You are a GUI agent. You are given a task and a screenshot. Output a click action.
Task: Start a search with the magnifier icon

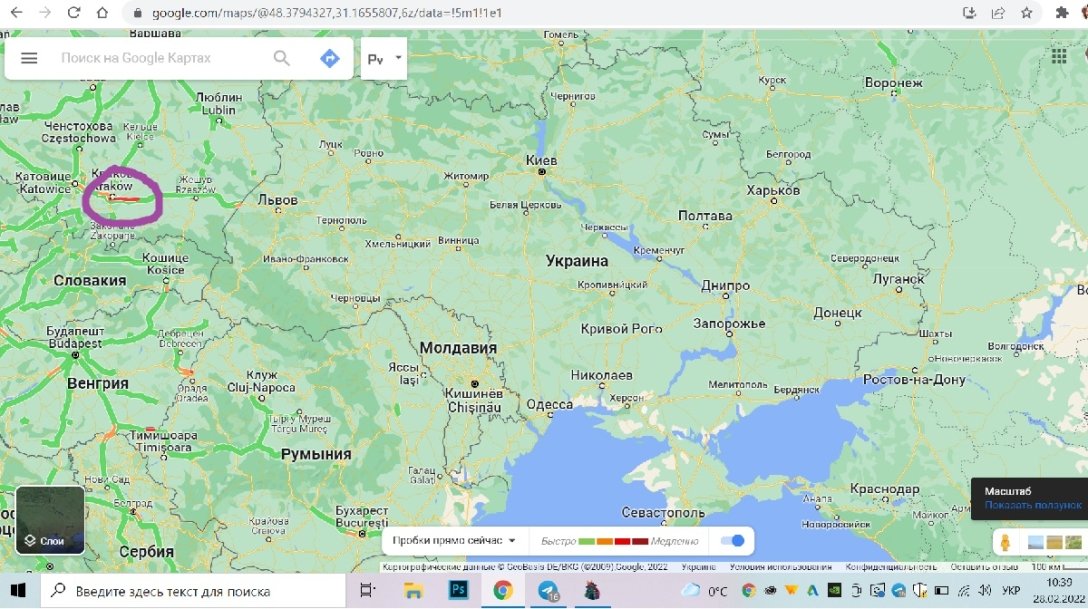(281, 58)
